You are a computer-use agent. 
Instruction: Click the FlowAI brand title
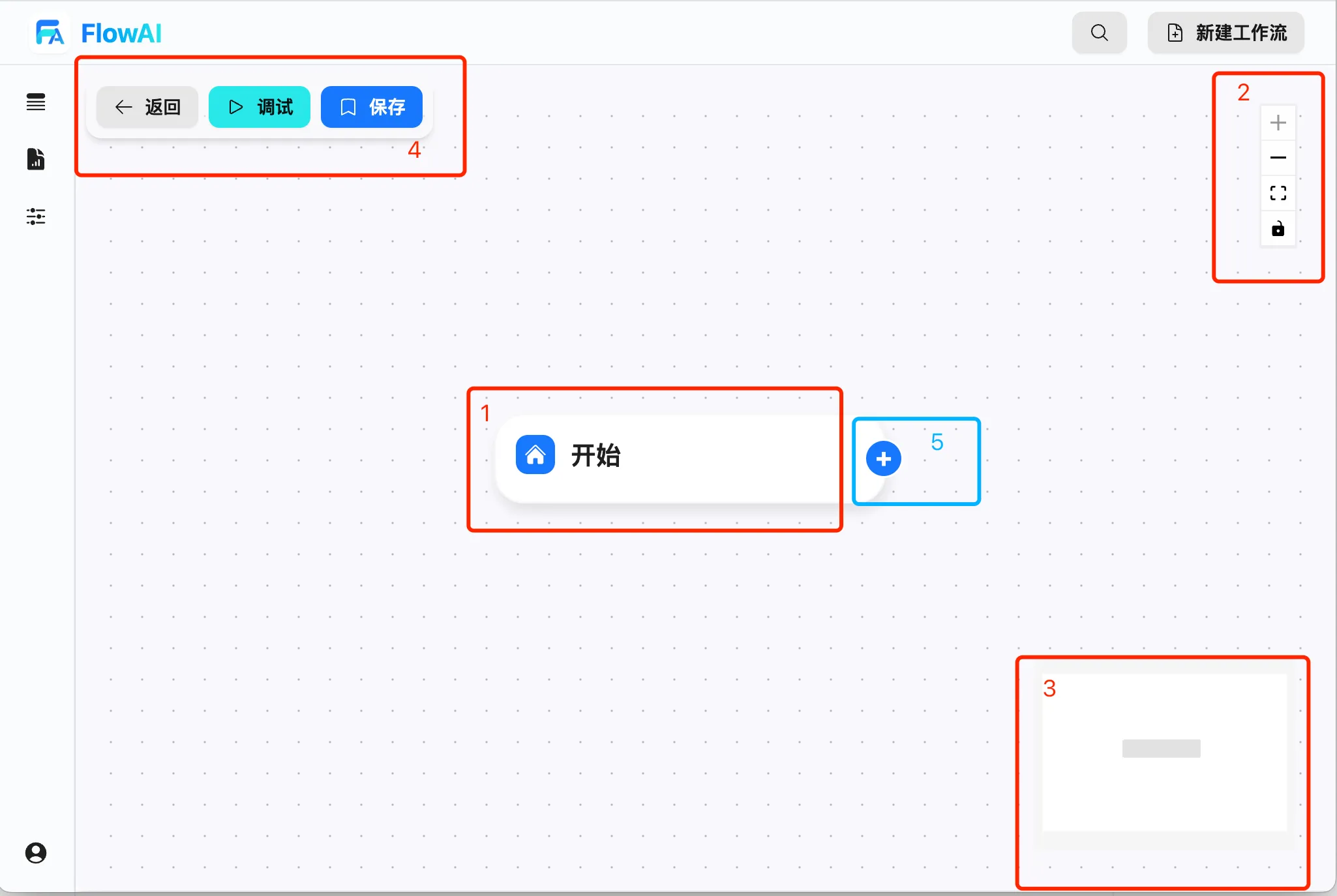(121, 33)
